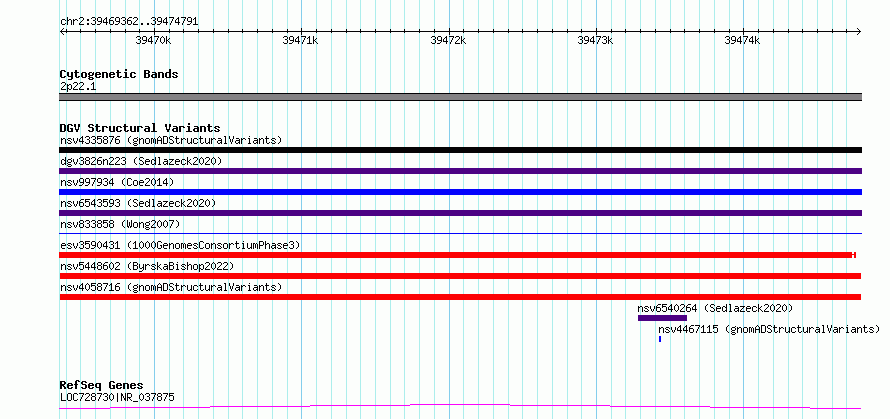
Task: Click the left arrowhead of the ruler
Action: [62, 31]
